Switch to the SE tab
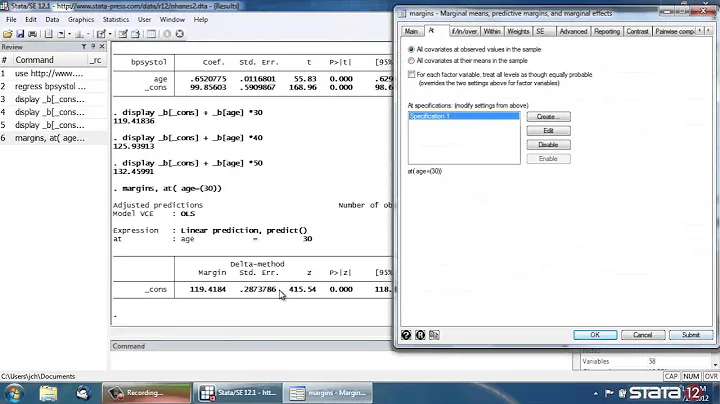720x404 pixels. tap(540, 31)
